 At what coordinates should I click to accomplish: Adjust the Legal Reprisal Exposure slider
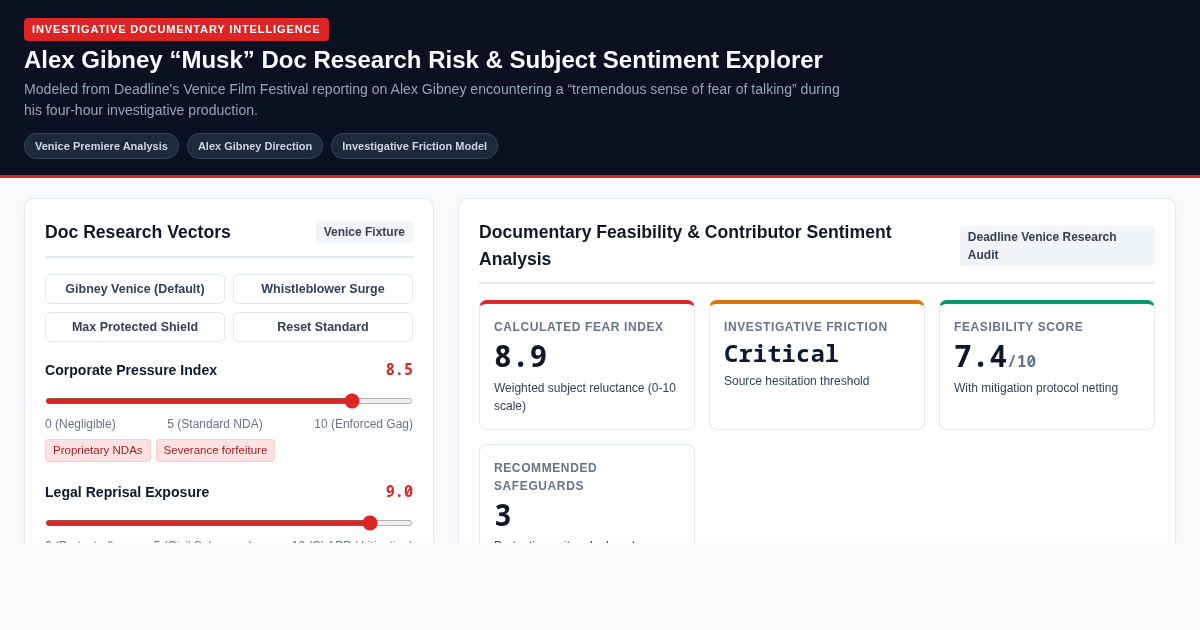tap(229, 523)
